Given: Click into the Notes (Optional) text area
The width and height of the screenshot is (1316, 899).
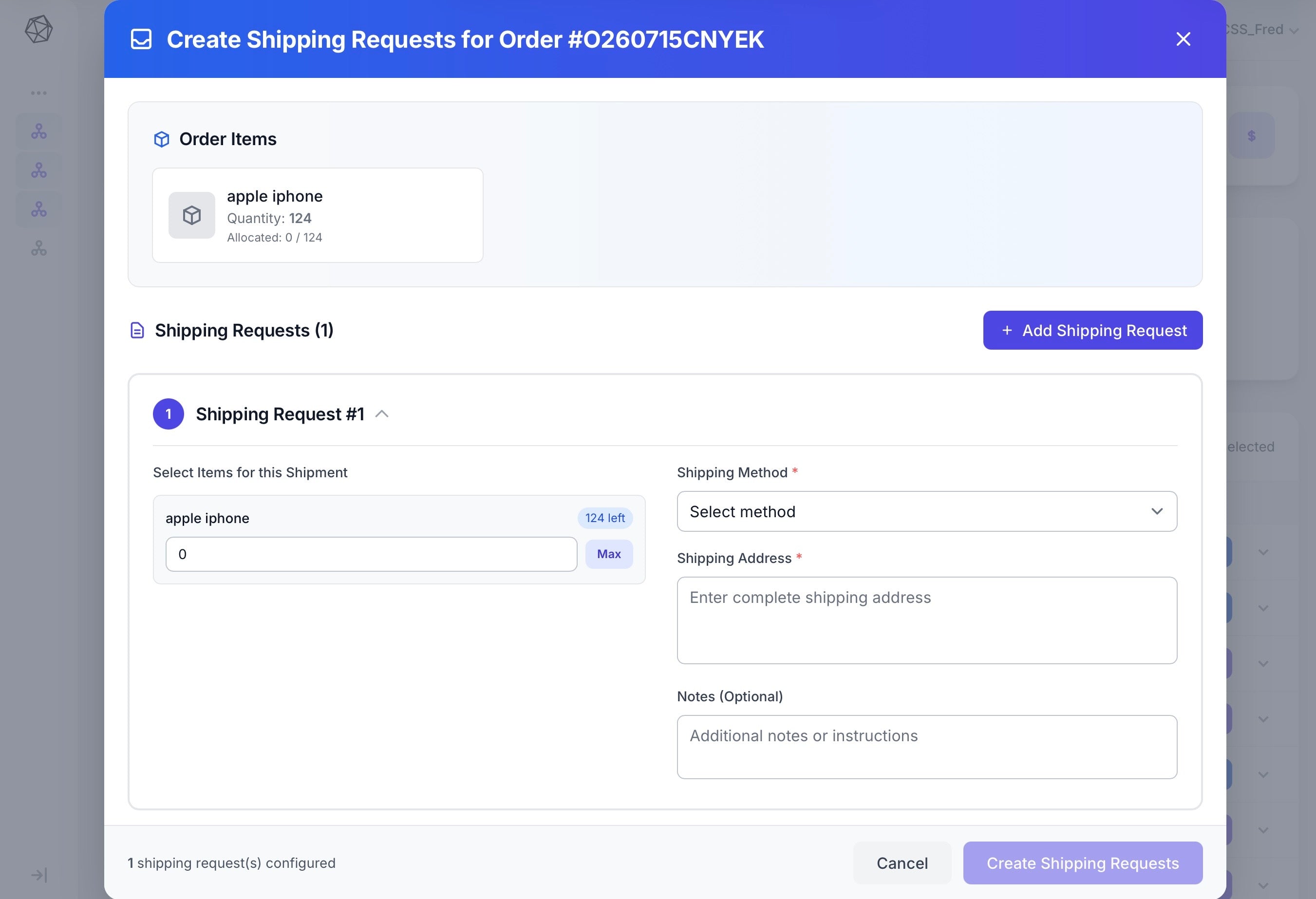Looking at the screenshot, I should point(927,747).
